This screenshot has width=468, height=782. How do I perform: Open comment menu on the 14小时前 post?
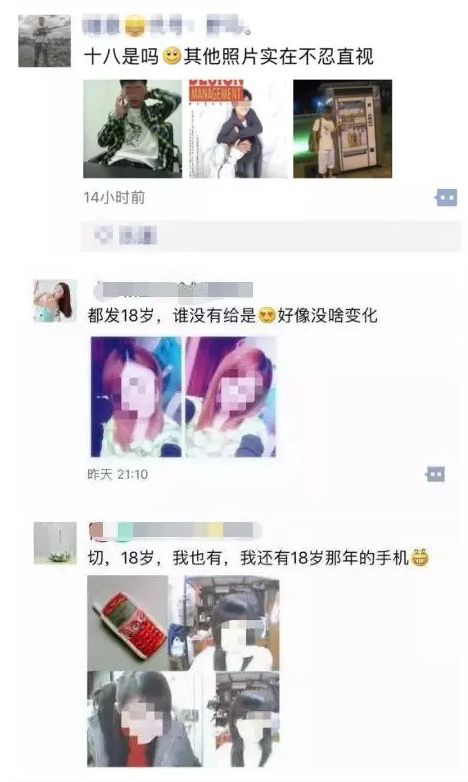click(x=446, y=197)
